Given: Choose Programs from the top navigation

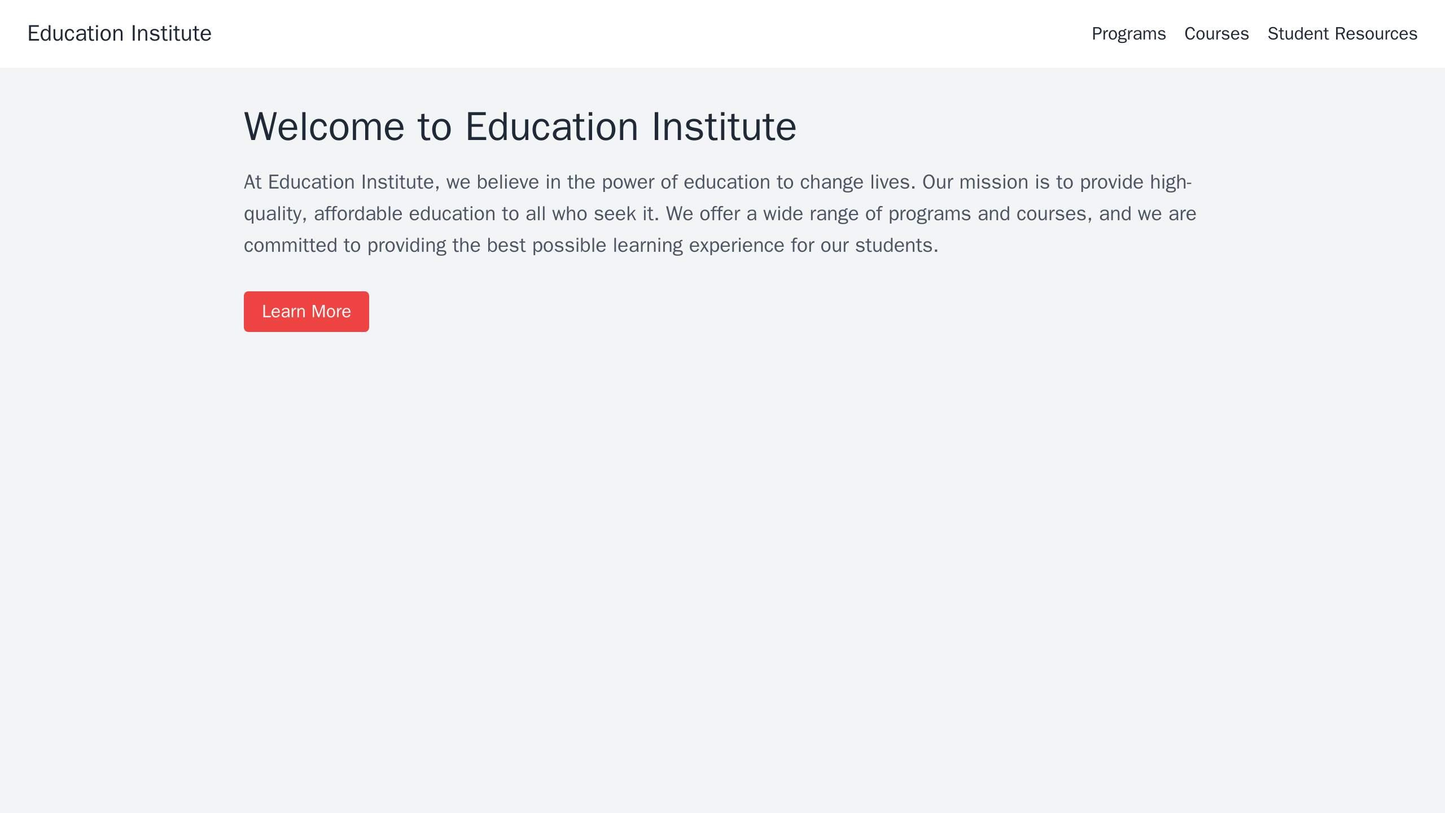Looking at the screenshot, I should pos(1128,33).
